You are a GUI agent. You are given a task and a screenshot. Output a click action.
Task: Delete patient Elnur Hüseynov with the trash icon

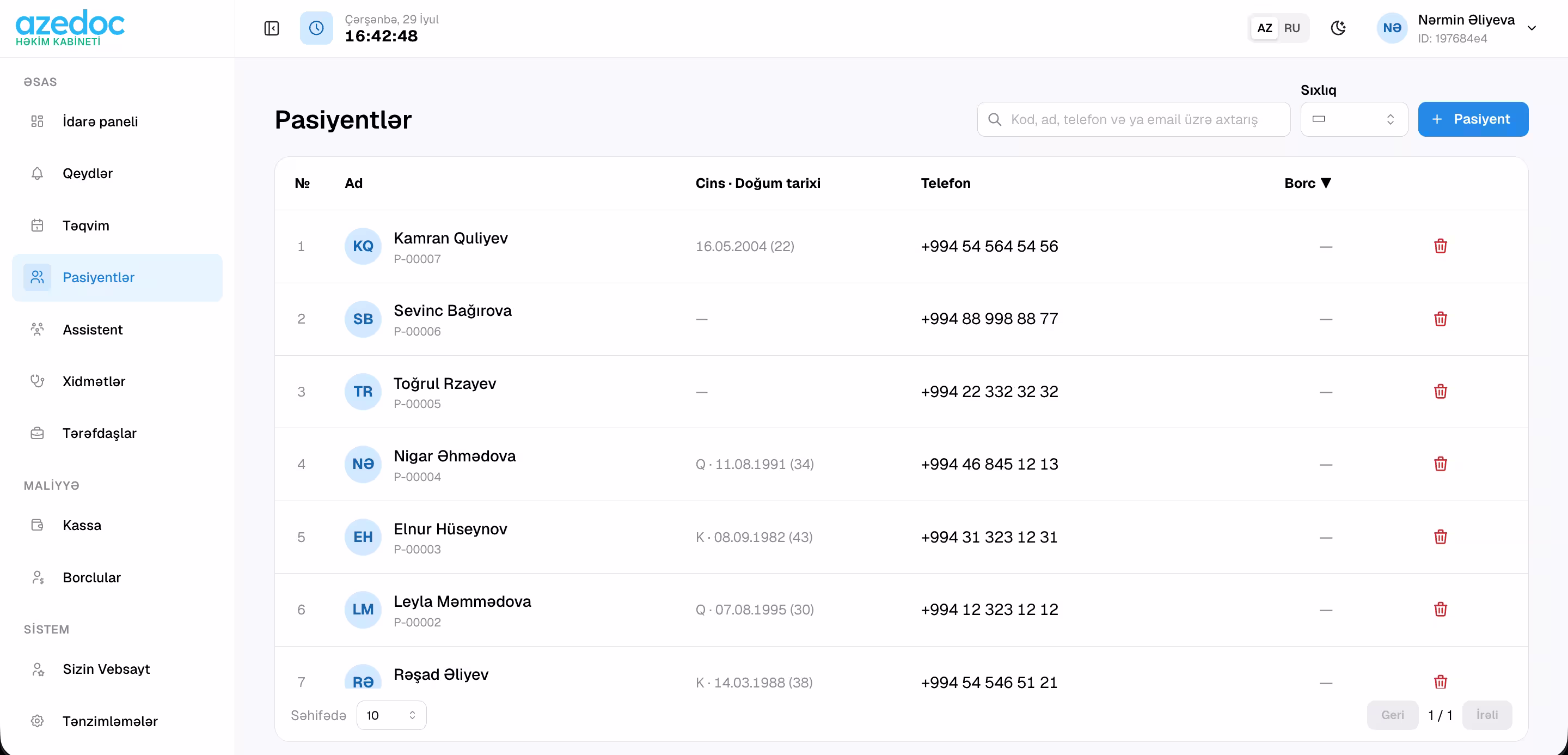1440,537
